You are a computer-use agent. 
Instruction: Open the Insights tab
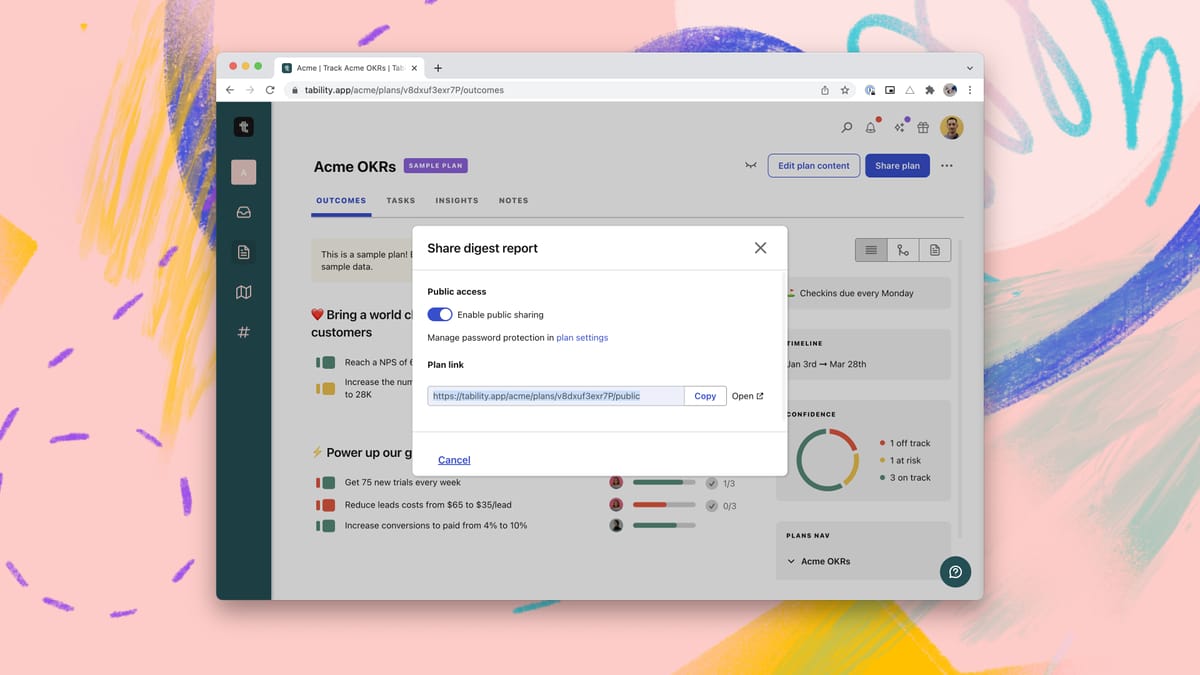click(x=456, y=200)
